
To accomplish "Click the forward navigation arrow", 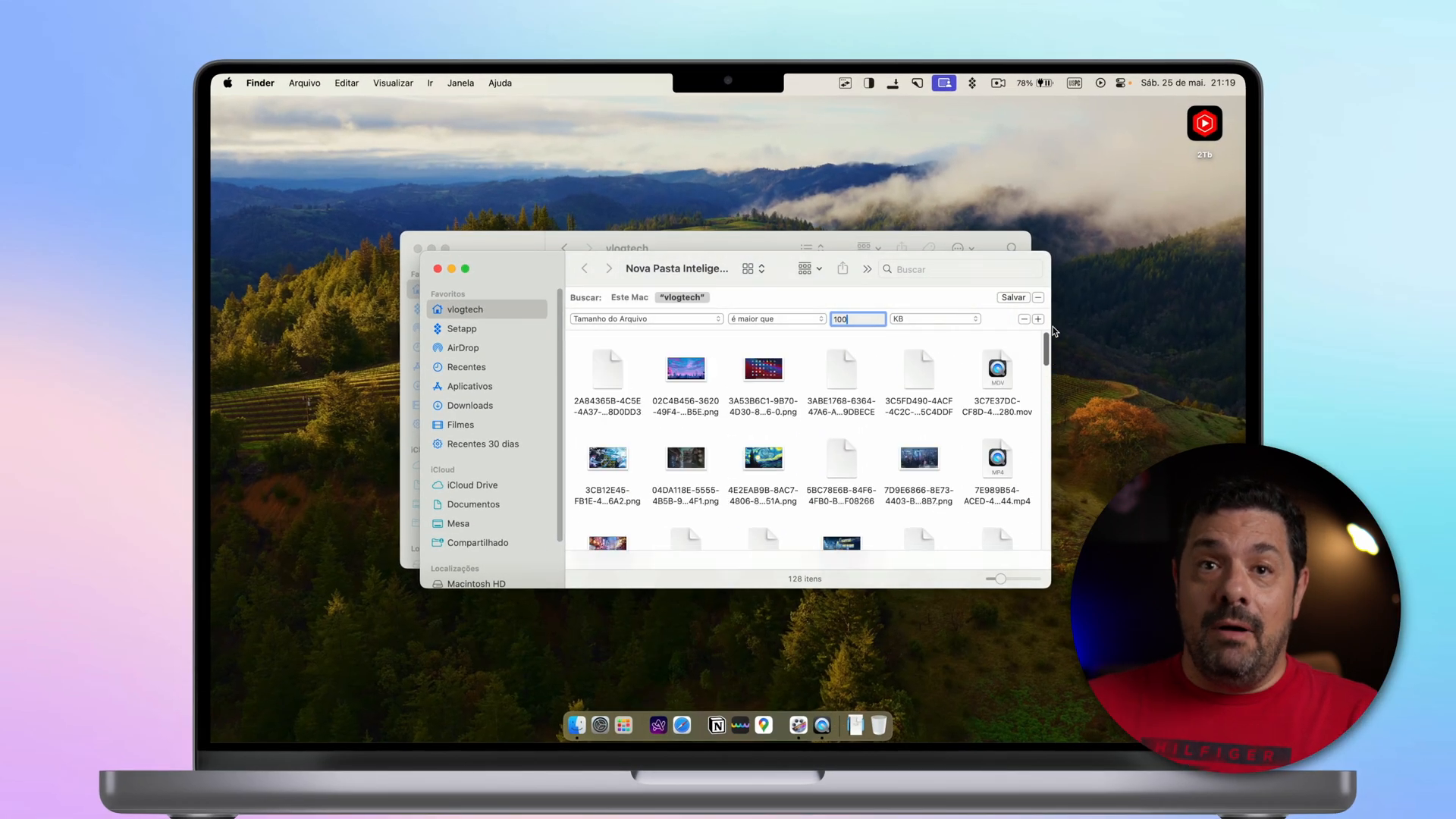I will pos(608,268).
